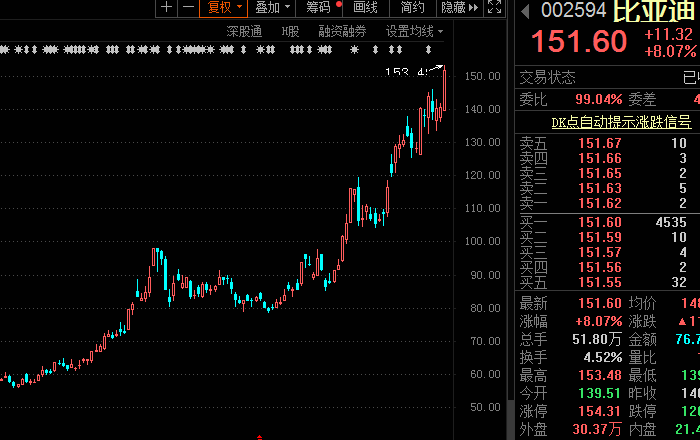Click the 涨幅 value +8.07%

[598, 321]
